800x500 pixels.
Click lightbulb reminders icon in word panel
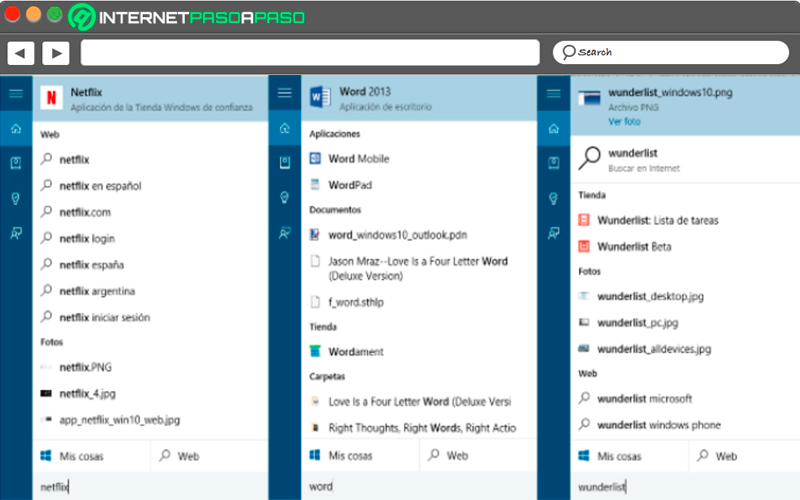(285, 197)
